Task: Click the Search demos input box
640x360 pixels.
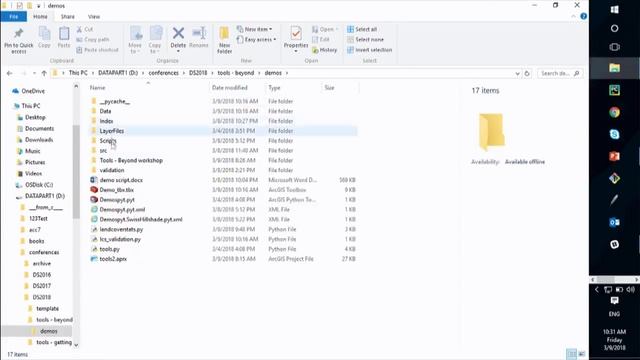Action: point(559,73)
